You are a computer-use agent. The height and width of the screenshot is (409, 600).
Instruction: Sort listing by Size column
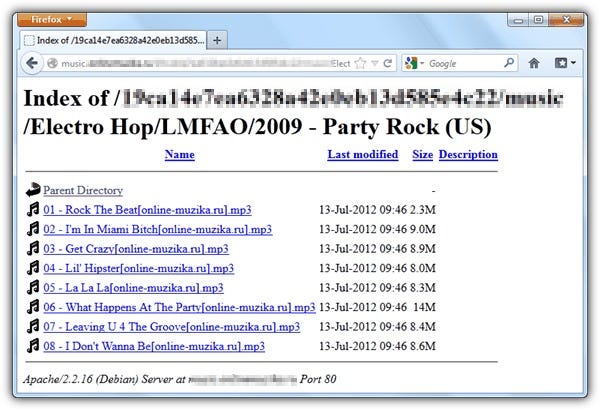click(422, 155)
